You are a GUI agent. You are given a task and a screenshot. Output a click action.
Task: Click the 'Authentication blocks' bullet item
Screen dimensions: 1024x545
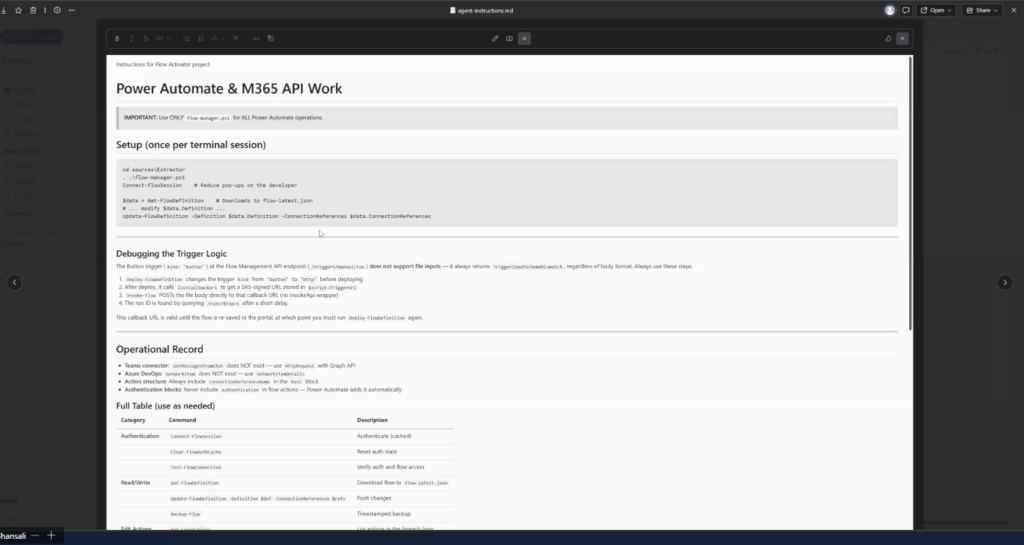click(x=263, y=390)
